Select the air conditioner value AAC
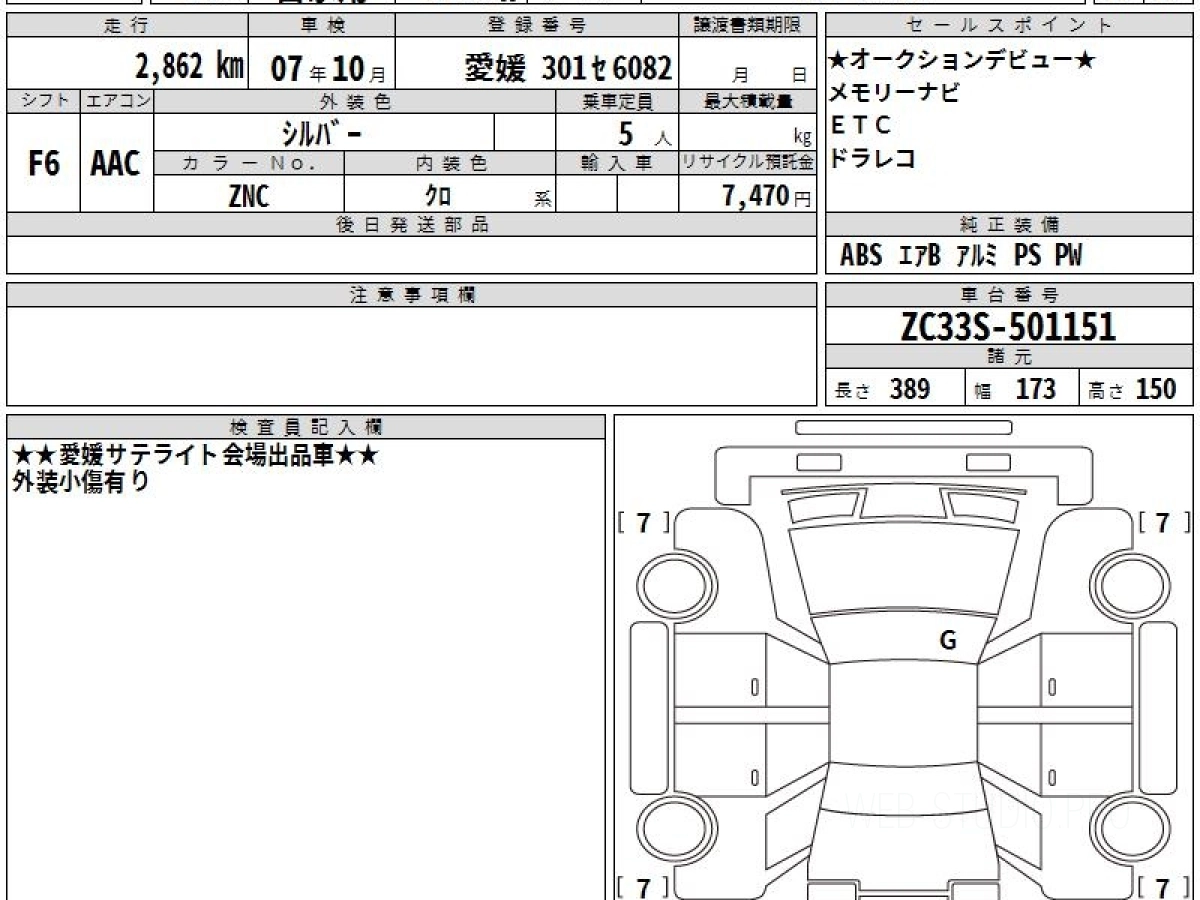The height and width of the screenshot is (900, 1200). (x=116, y=164)
